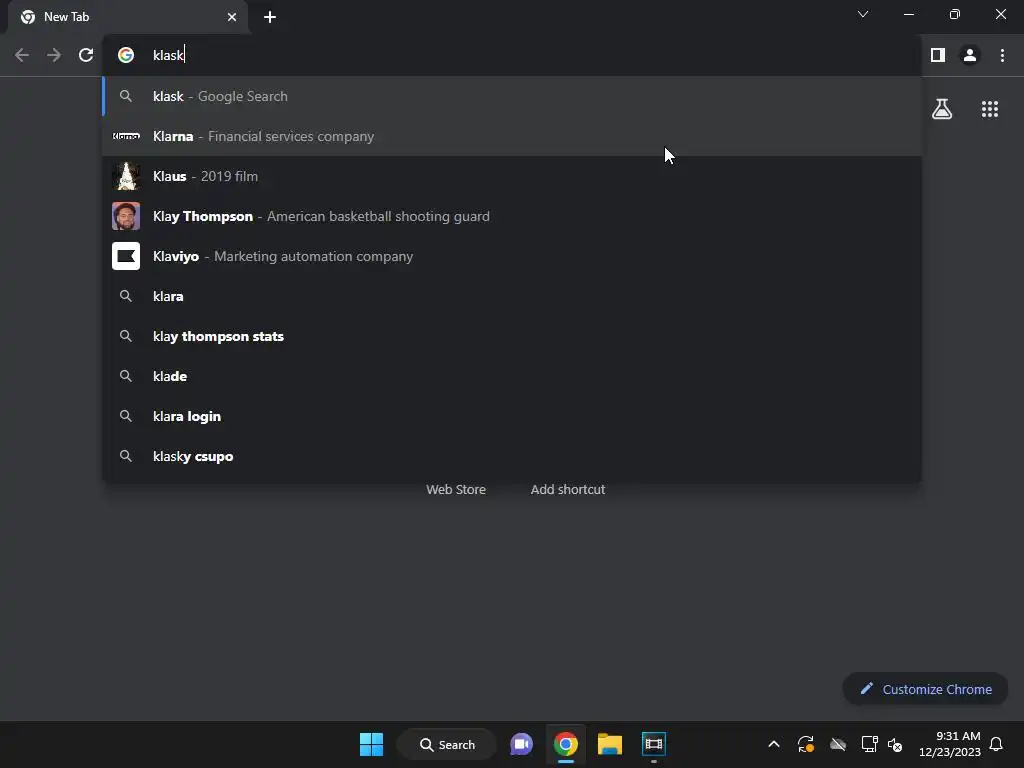Viewport: 1024px width, 768px height.
Task: Focus the address bar containing klask
Action: (512, 55)
